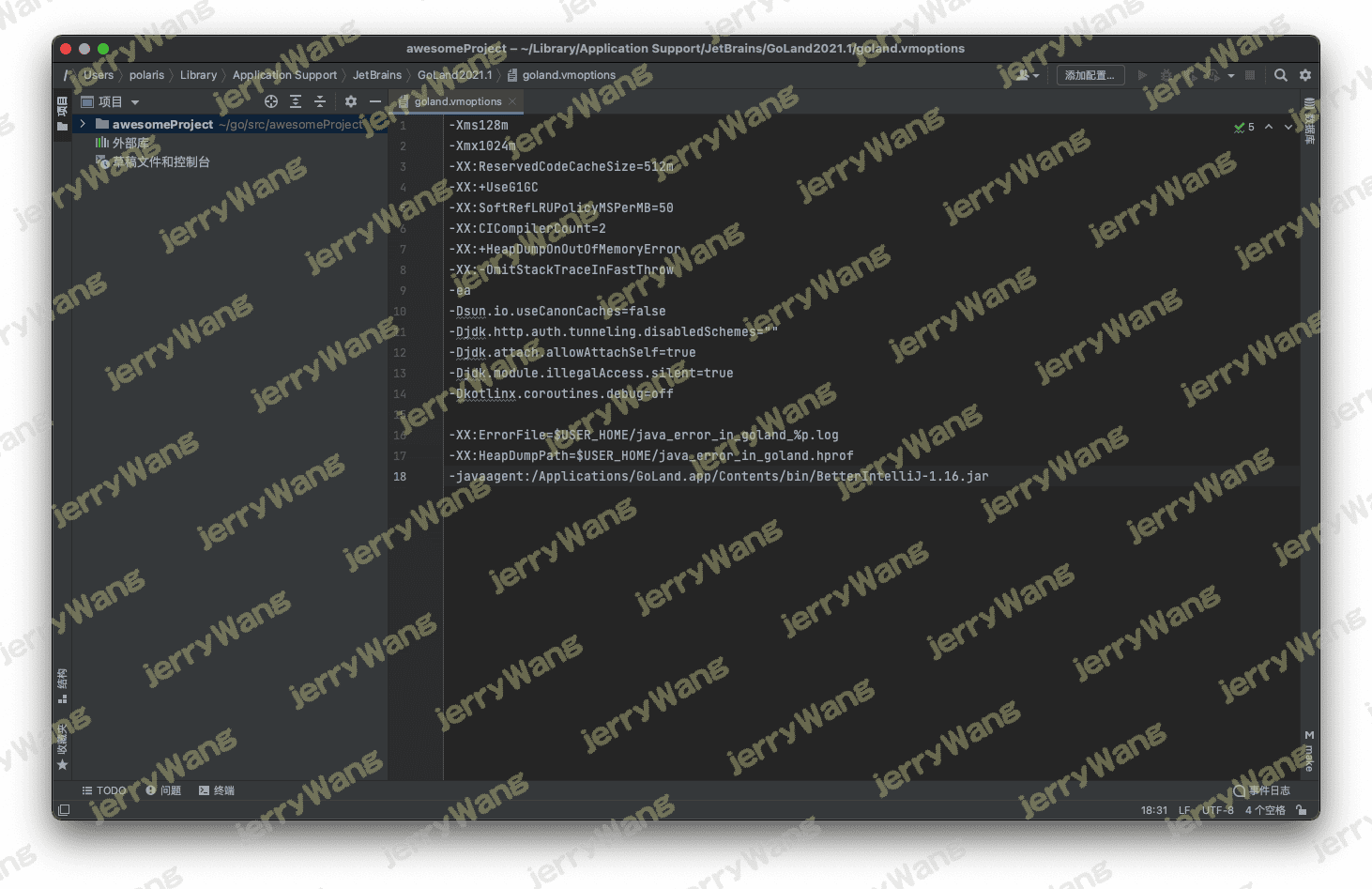
Task: Open the 数据库 database side panel
Action: [1309, 122]
